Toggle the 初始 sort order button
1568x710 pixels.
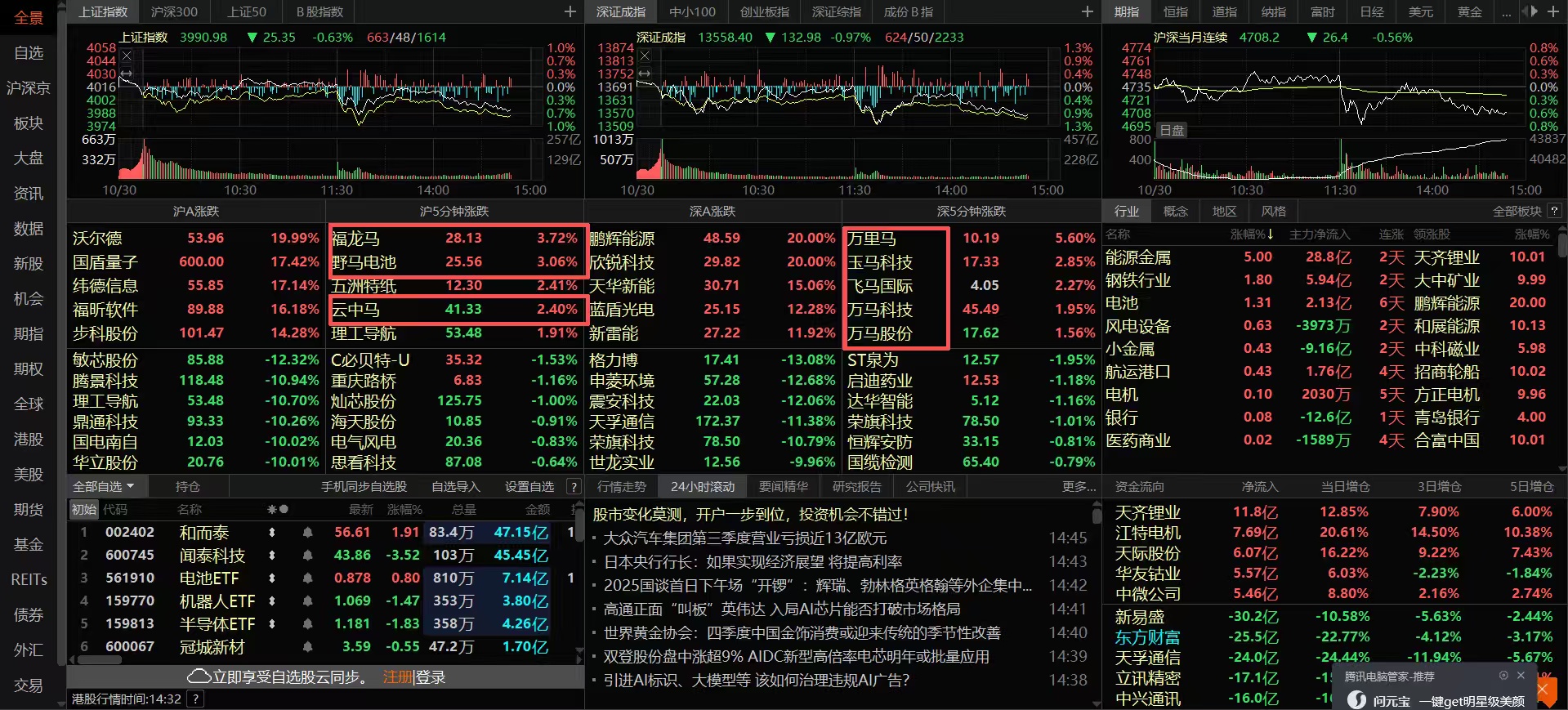tap(83, 509)
